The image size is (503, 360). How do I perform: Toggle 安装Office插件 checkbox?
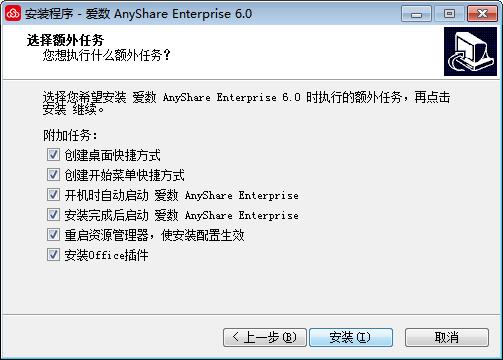pyautogui.click(x=53, y=255)
